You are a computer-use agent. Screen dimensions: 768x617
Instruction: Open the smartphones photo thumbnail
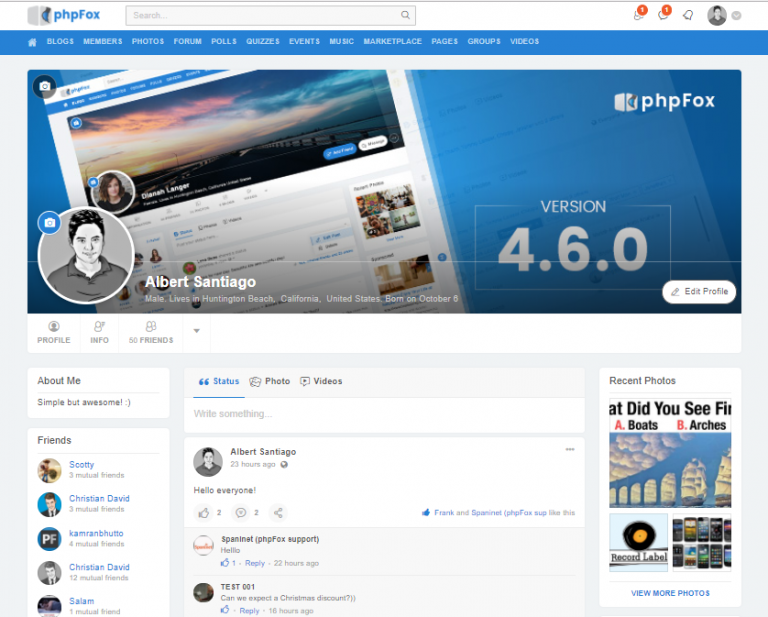(x=702, y=543)
